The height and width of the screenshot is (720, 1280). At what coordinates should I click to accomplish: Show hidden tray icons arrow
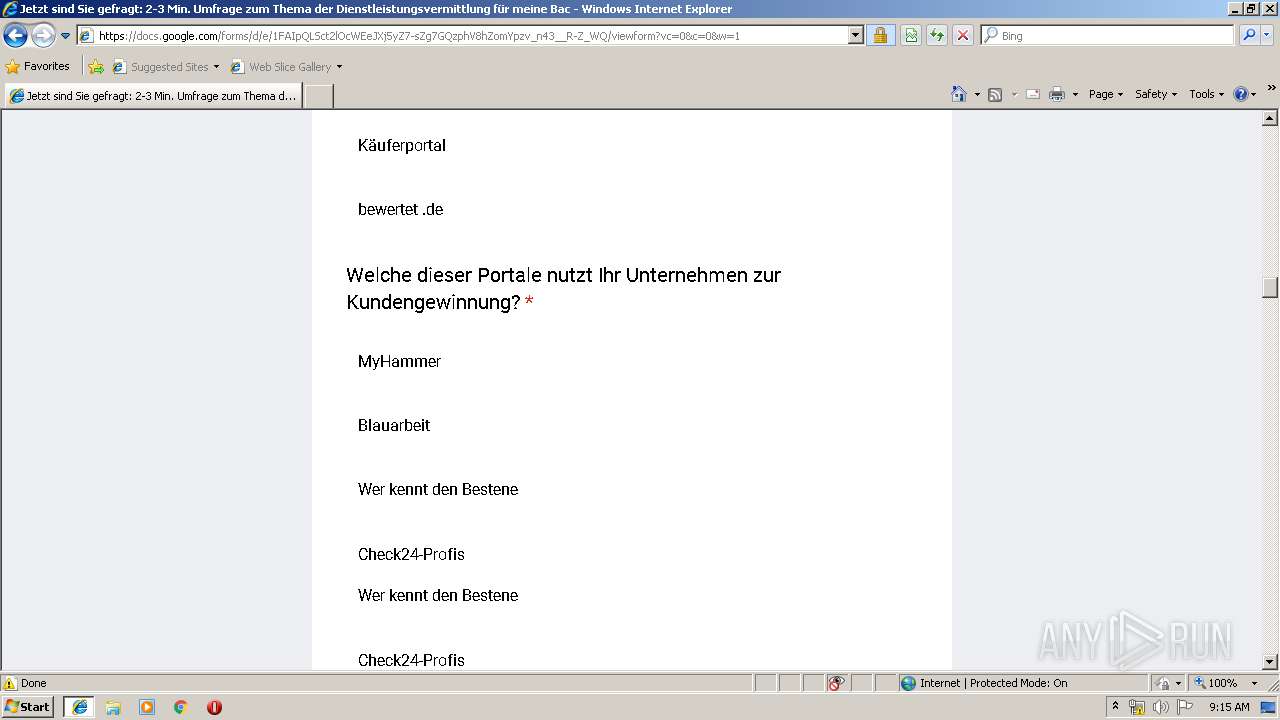tap(1115, 707)
